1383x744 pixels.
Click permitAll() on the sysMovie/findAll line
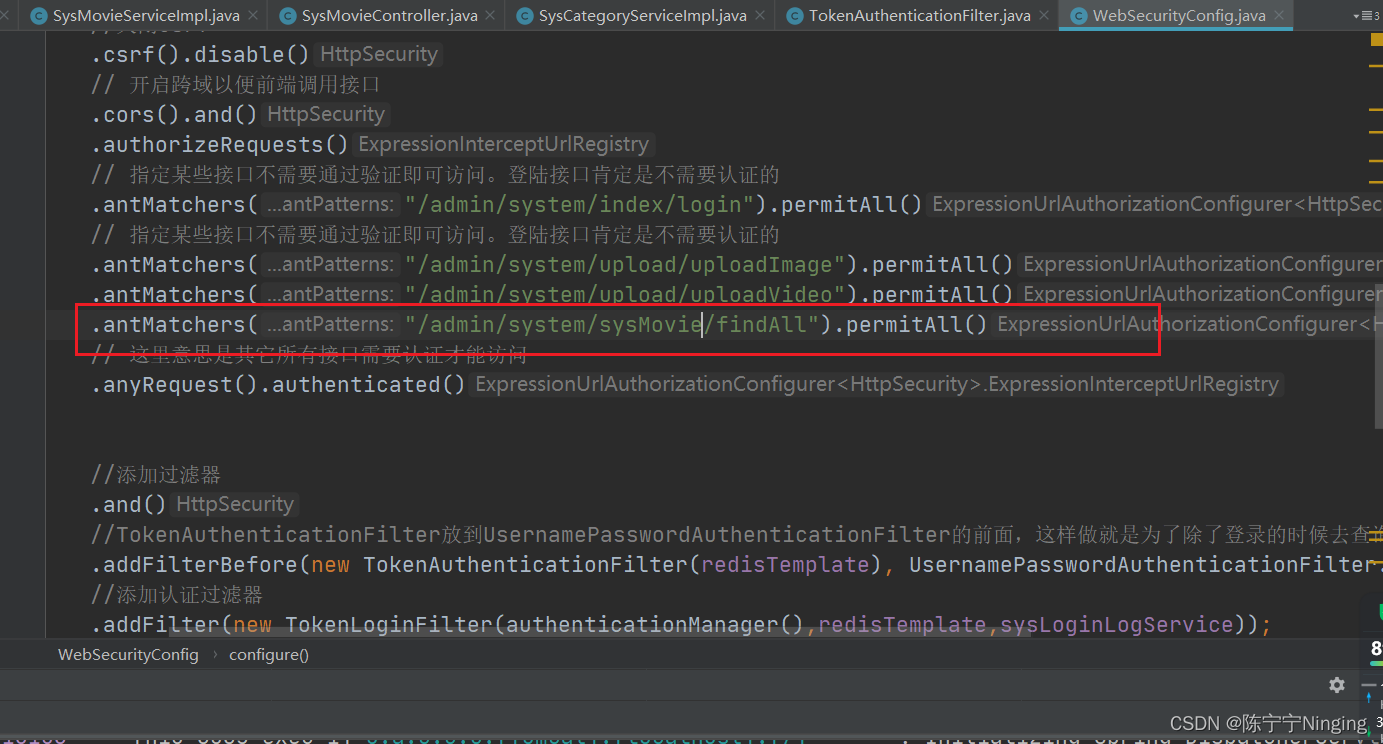(x=917, y=325)
